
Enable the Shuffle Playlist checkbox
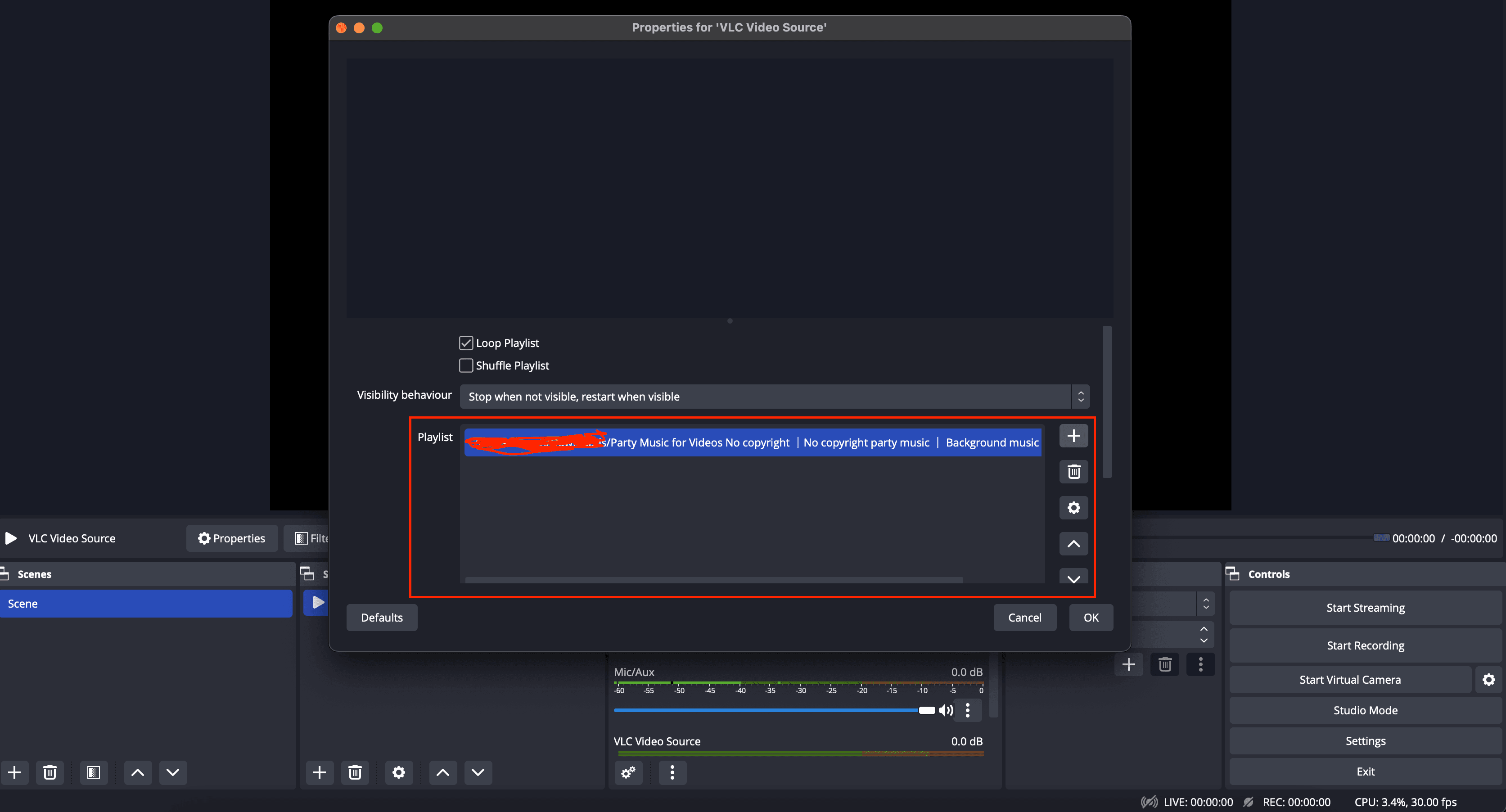click(465, 365)
